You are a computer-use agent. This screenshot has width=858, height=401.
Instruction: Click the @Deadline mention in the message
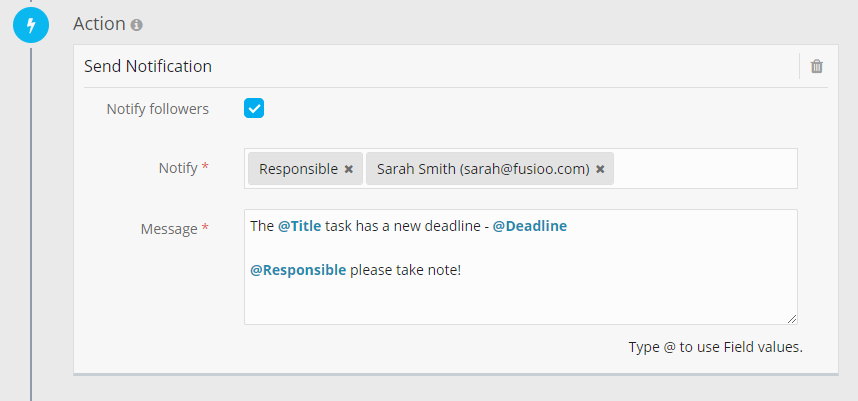point(529,226)
